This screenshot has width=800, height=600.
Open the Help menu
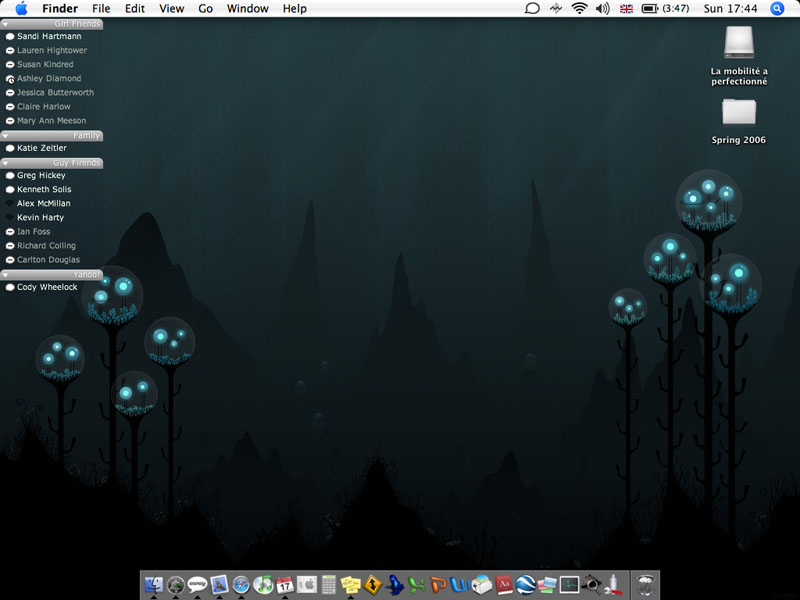click(294, 9)
